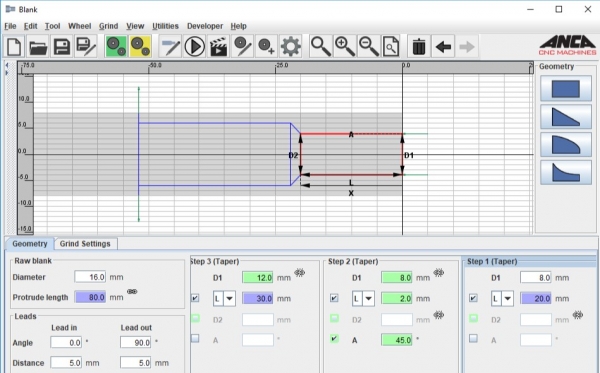600x373 pixels.
Task: Expand the Step 2 L dropdown
Action: (368, 298)
